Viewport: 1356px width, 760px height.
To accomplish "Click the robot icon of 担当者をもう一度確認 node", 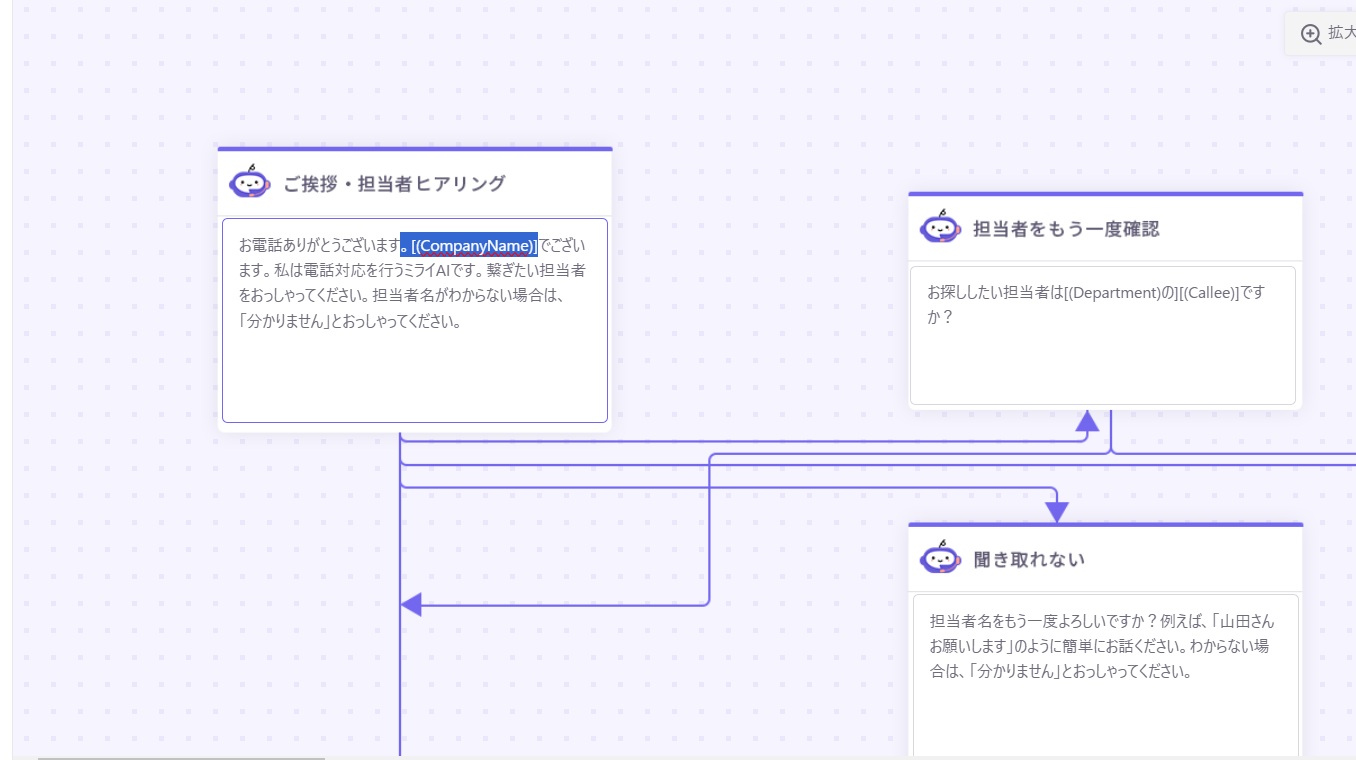I will 940,227.
